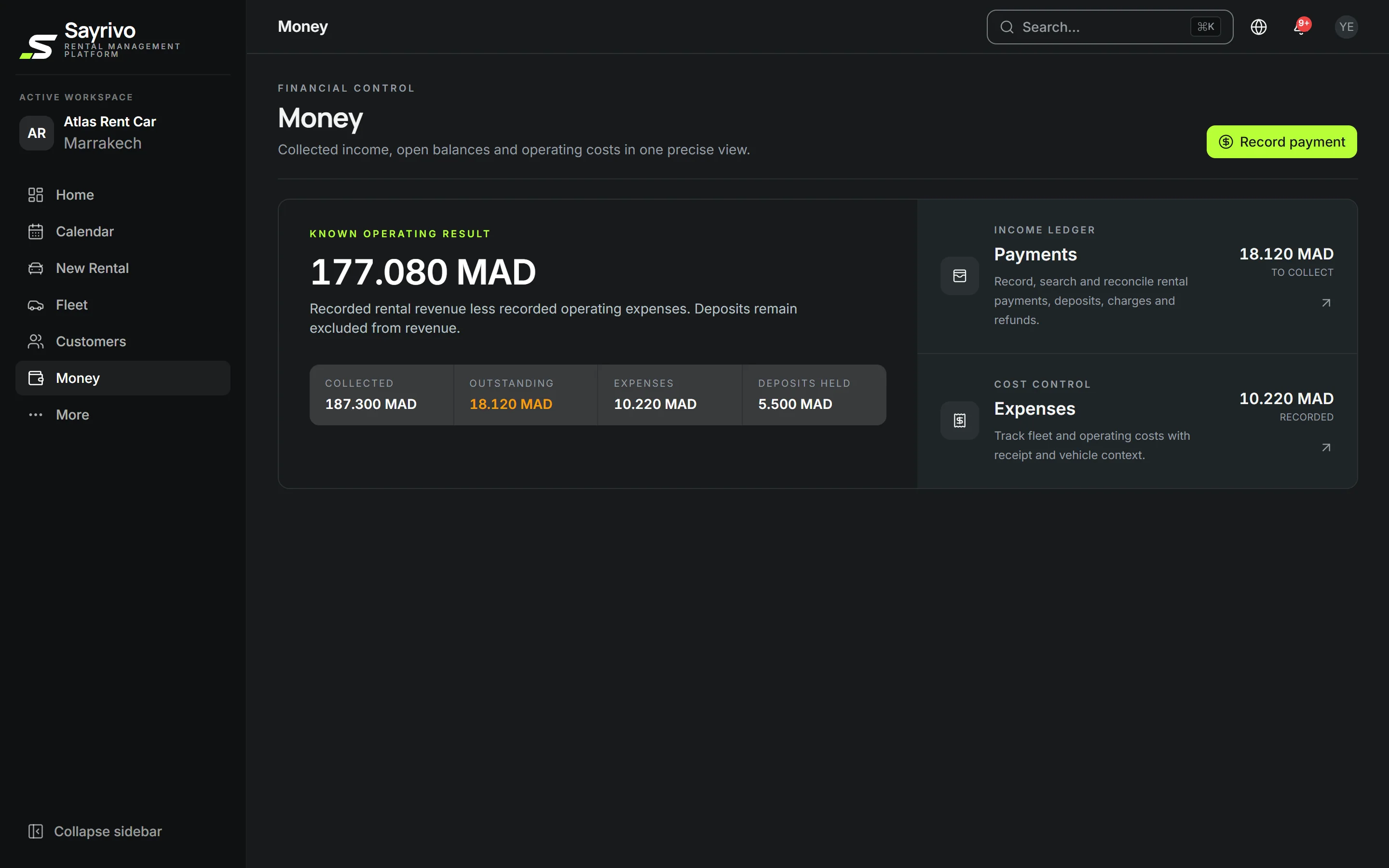Screen dimensions: 1389x868
Task: Expand the More menu item
Action: 123,415
